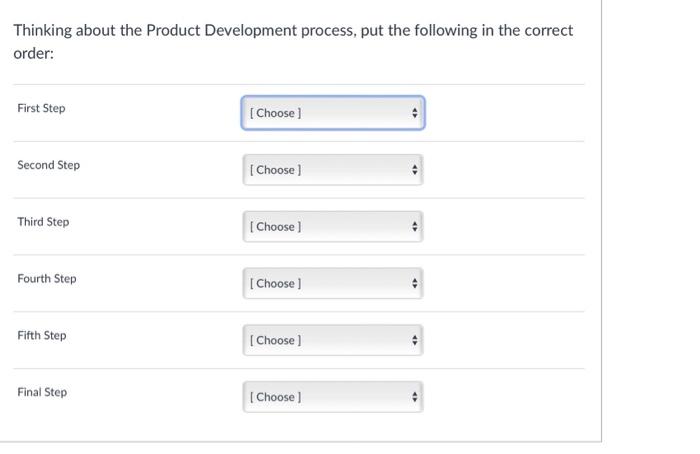Open the First Step dropdown
Image resolution: width=700 pixels, height=454 pixels.
coord(333,113)
